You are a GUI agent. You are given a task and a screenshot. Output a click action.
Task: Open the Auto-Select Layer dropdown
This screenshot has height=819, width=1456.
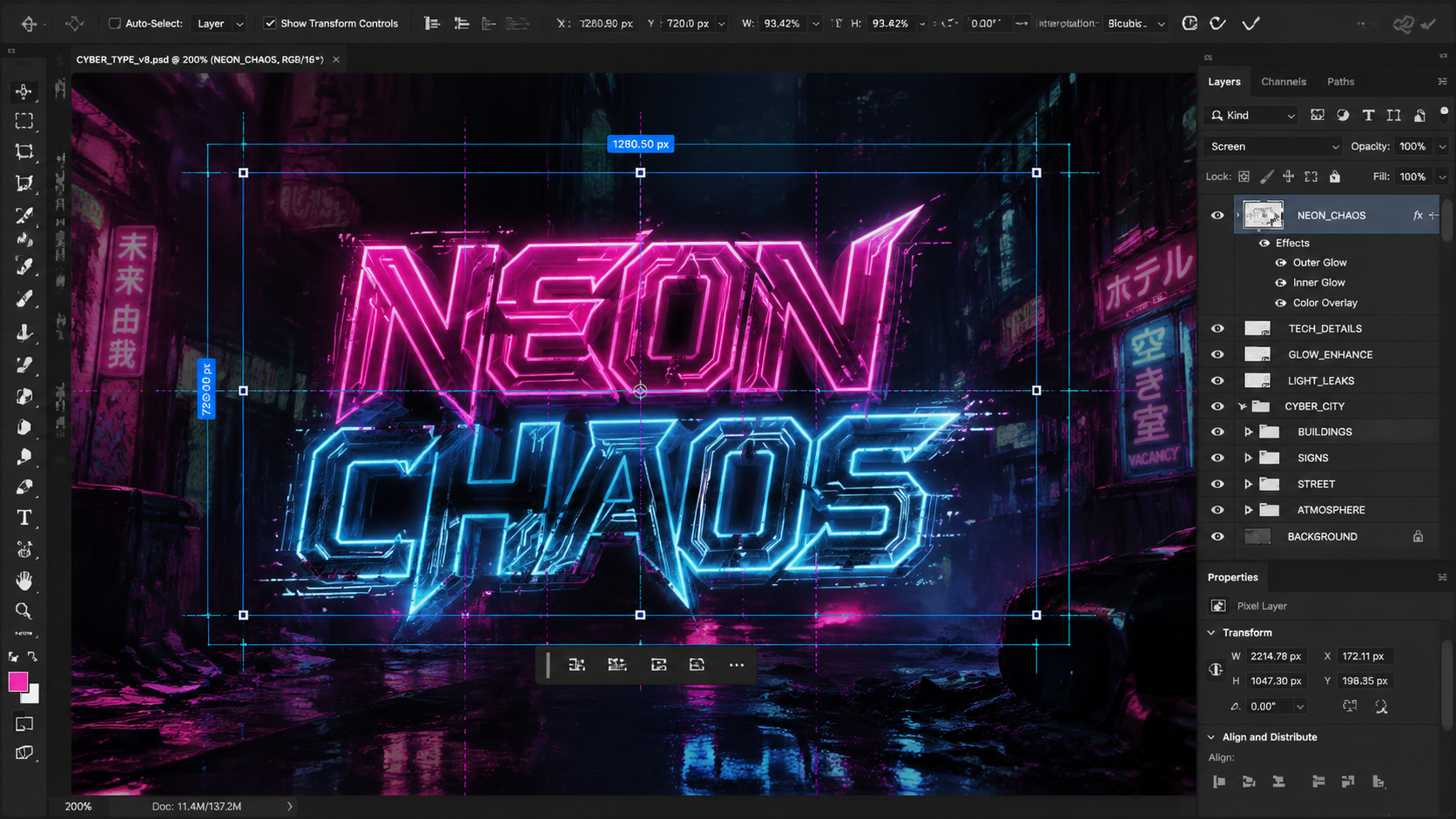[220, 23]
